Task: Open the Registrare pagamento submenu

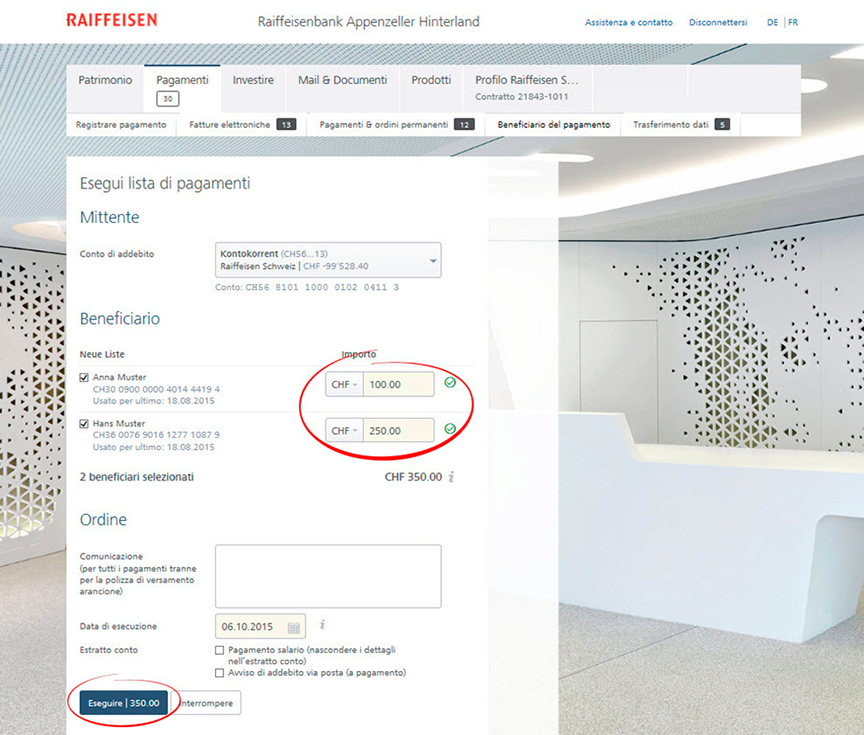Action: pos(121,125)
